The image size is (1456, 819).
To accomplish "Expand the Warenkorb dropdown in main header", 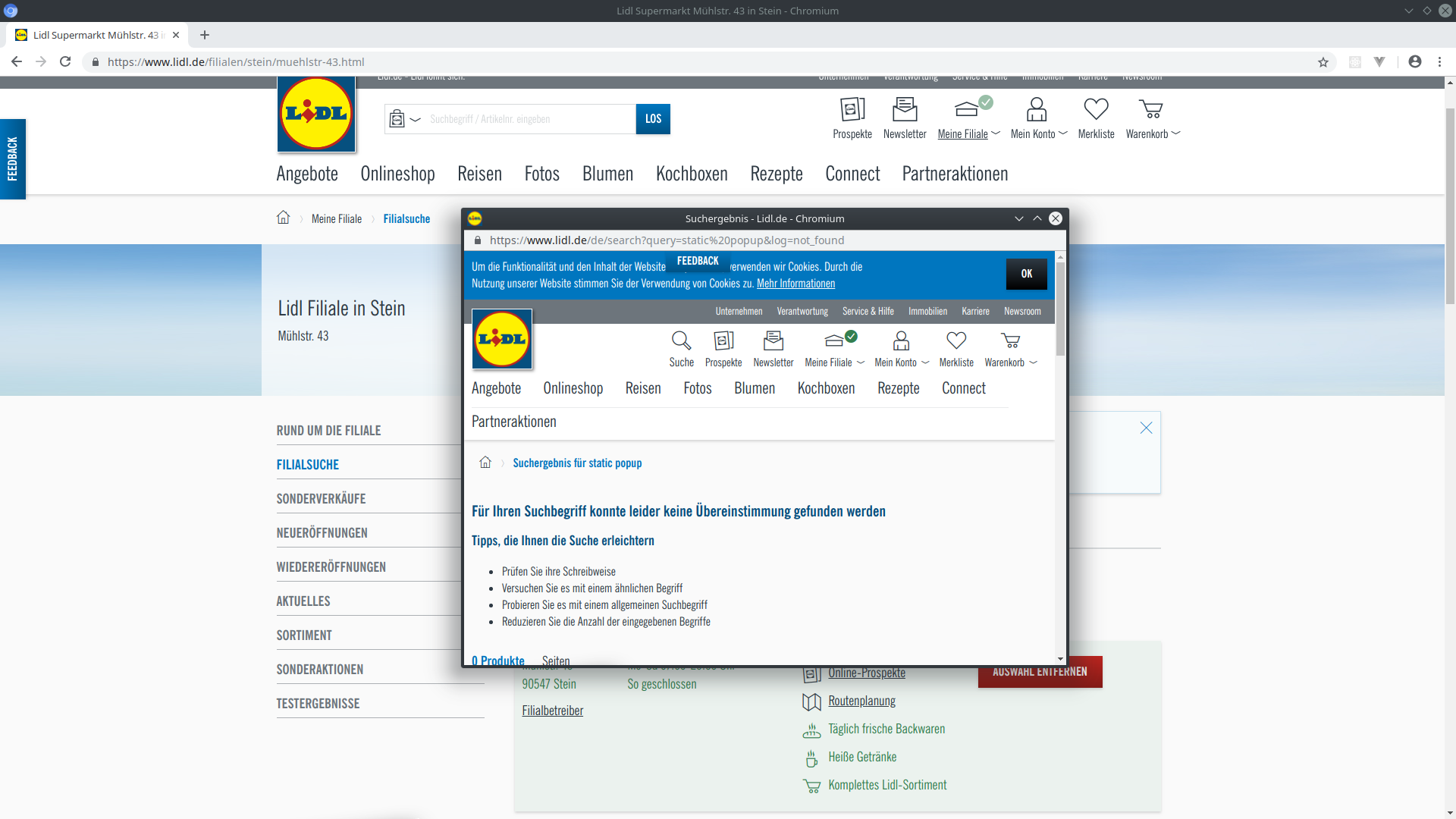I will tap(1176, 133).
